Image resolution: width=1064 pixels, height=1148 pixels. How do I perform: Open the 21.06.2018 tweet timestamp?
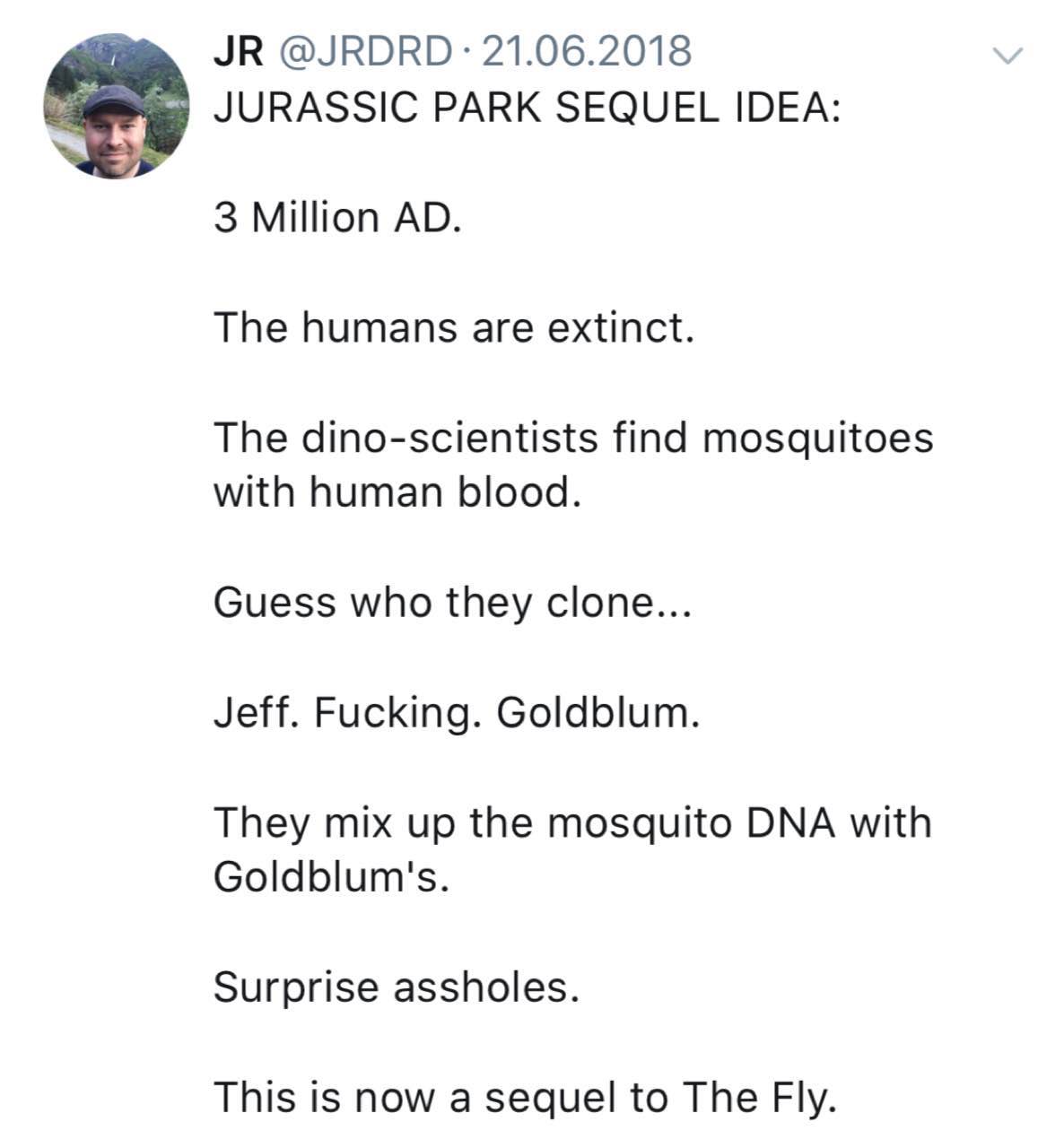588,51
